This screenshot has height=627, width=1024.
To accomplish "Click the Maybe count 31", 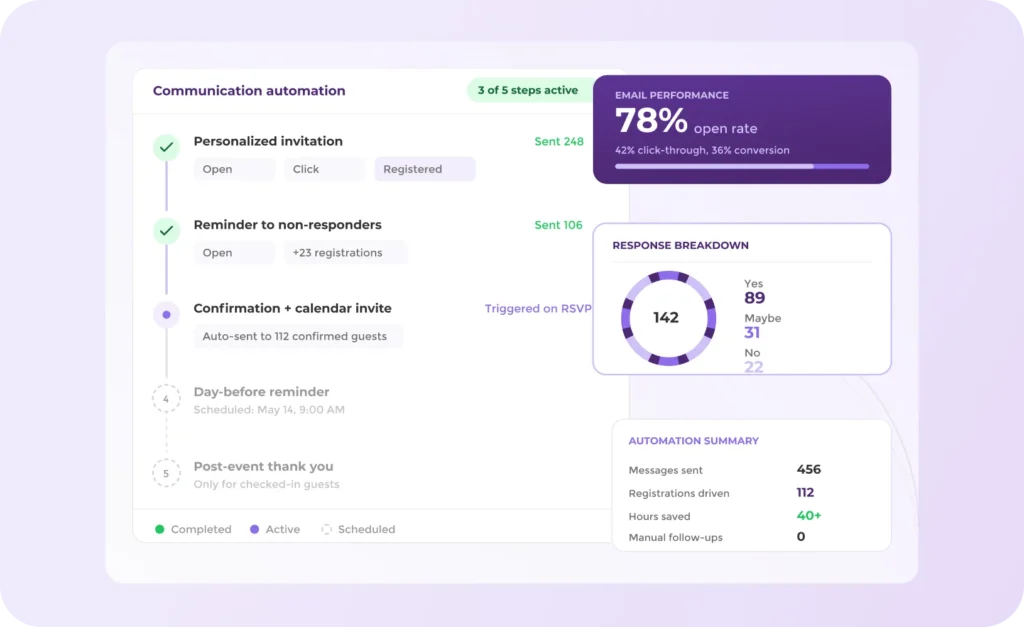I will 752,332.
